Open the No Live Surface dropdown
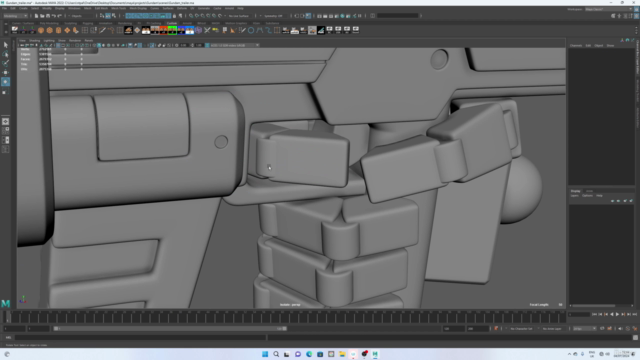The height and width of the screenshot is (360, 640). point(239,16)
